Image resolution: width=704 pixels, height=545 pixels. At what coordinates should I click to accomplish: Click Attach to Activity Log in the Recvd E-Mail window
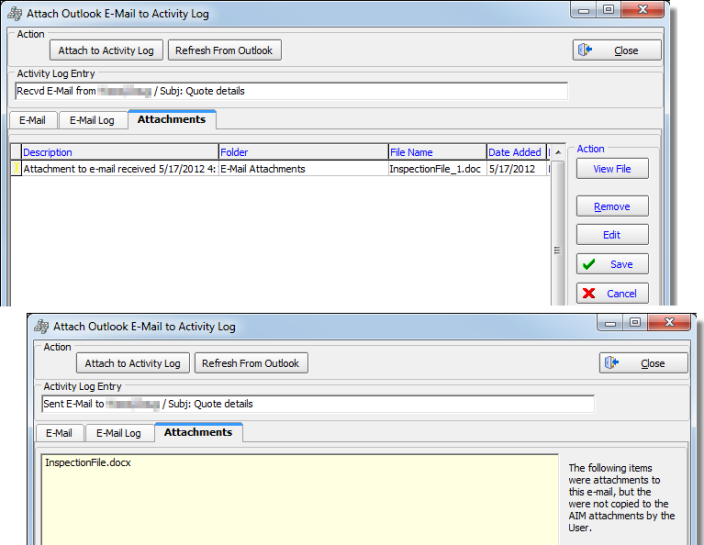point(106,50)
